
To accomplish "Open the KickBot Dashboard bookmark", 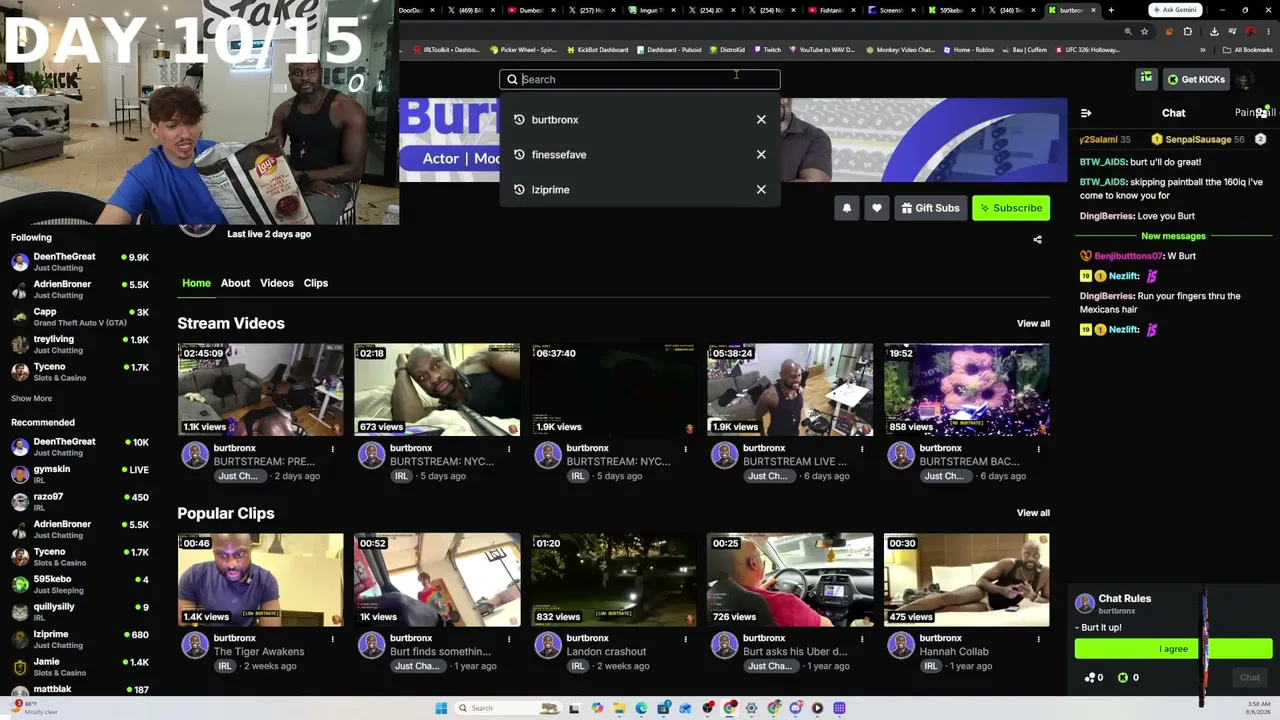I will tap(598, 50).
